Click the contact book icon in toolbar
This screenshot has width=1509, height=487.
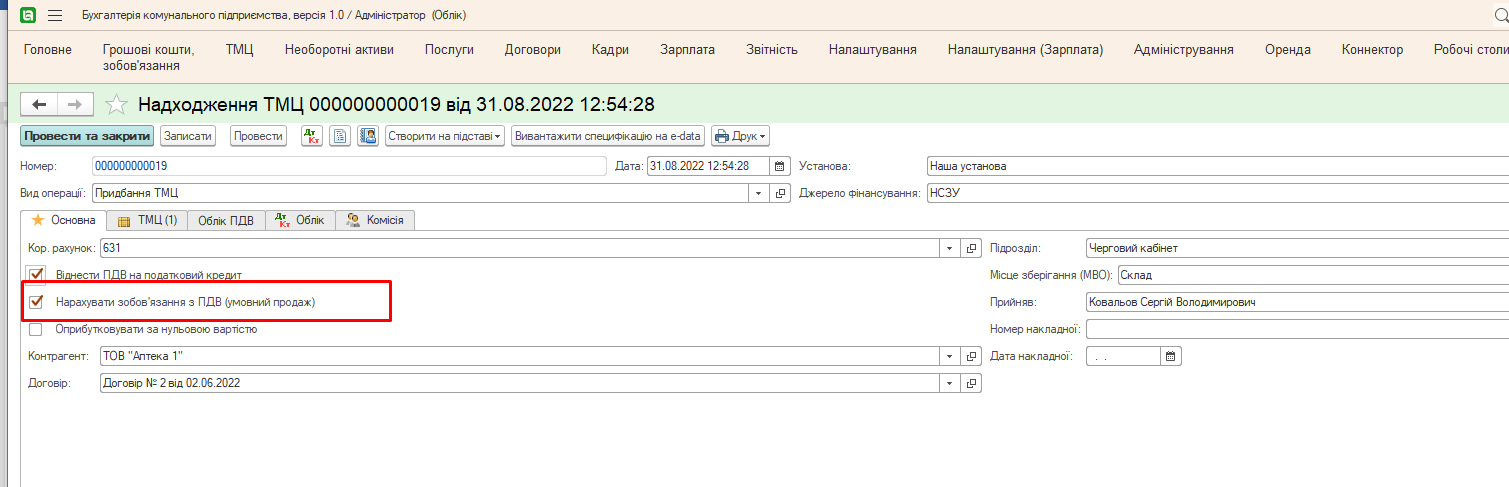(367, 136)
